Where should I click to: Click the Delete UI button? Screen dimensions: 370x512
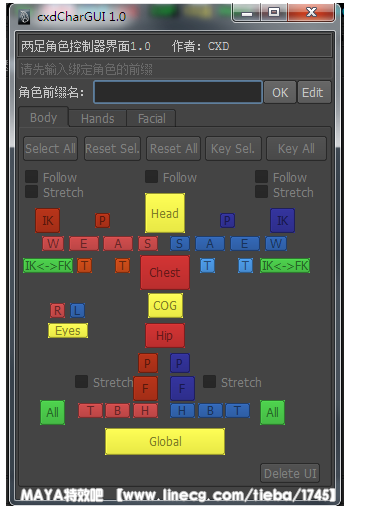pos(290,473)
